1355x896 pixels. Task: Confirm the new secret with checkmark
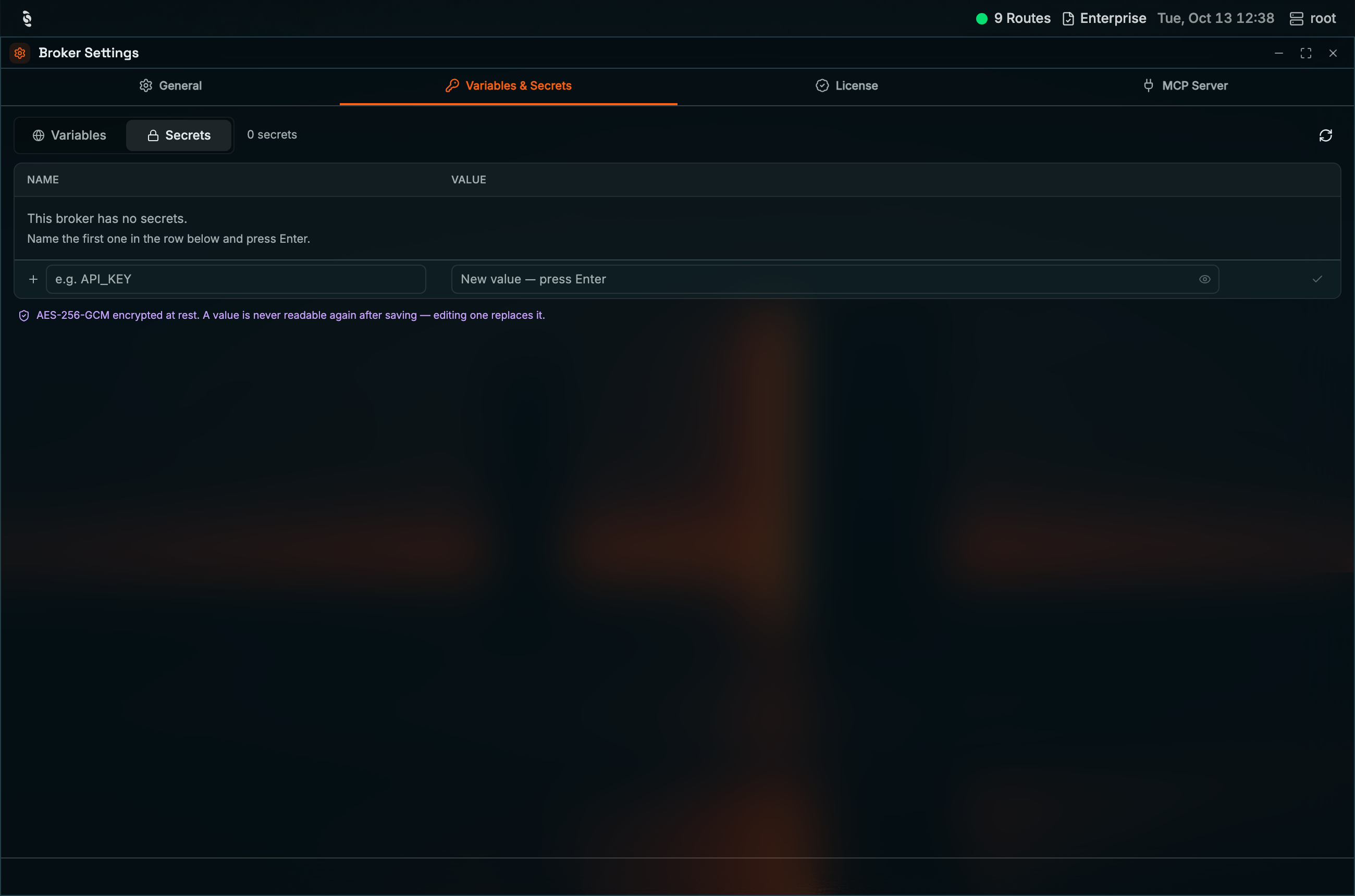point(1317,279)
